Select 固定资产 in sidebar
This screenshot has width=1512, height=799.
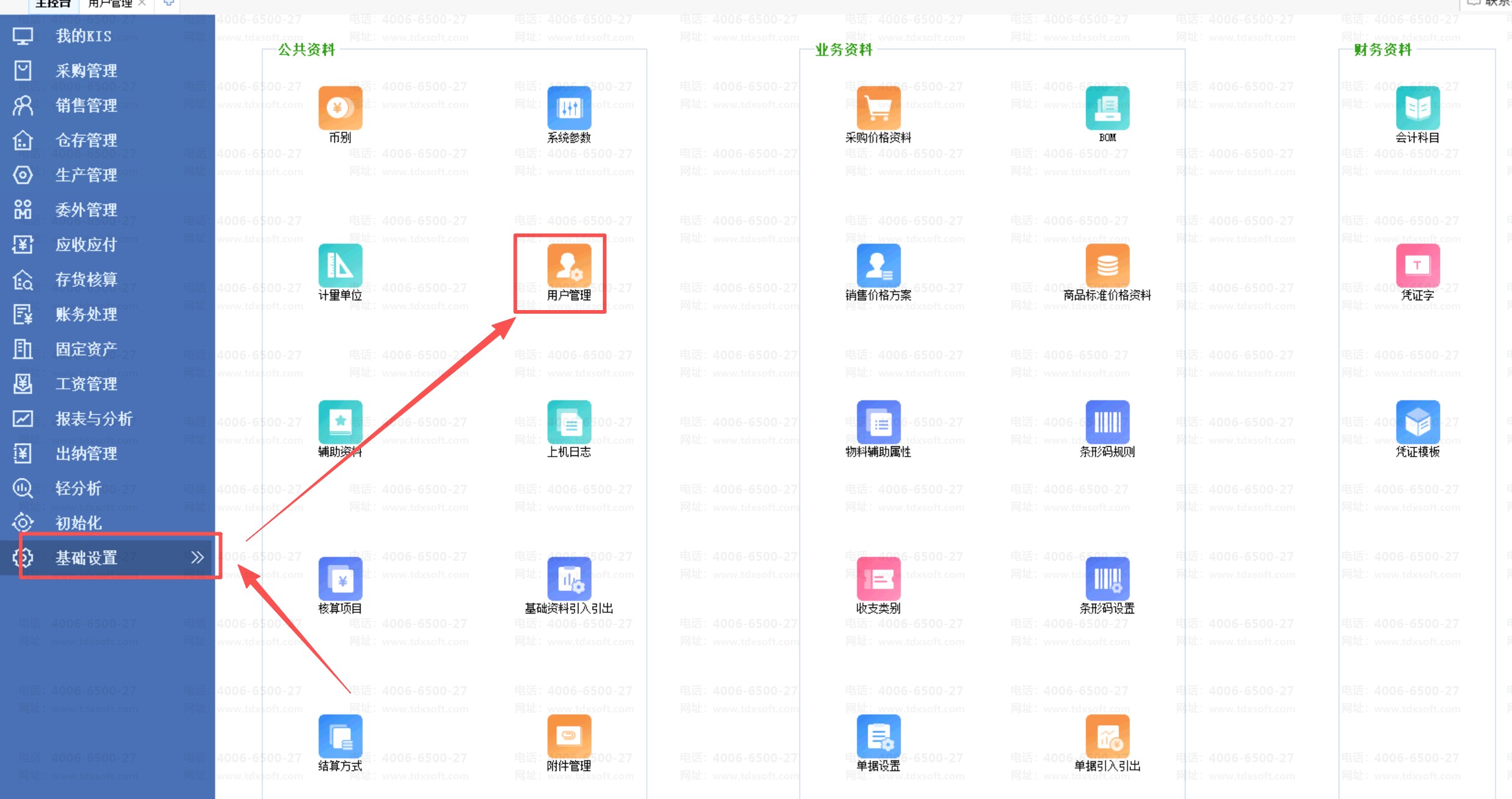point(107,349)
